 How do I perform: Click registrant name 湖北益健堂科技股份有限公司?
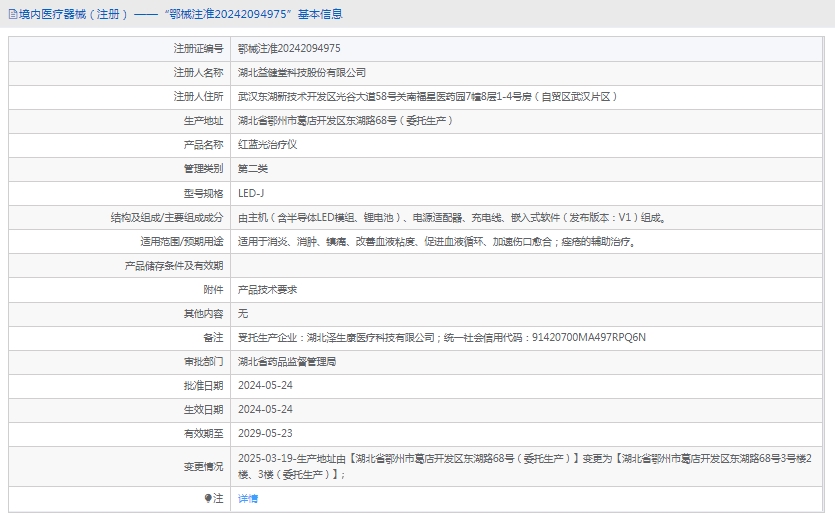[302, 72]
